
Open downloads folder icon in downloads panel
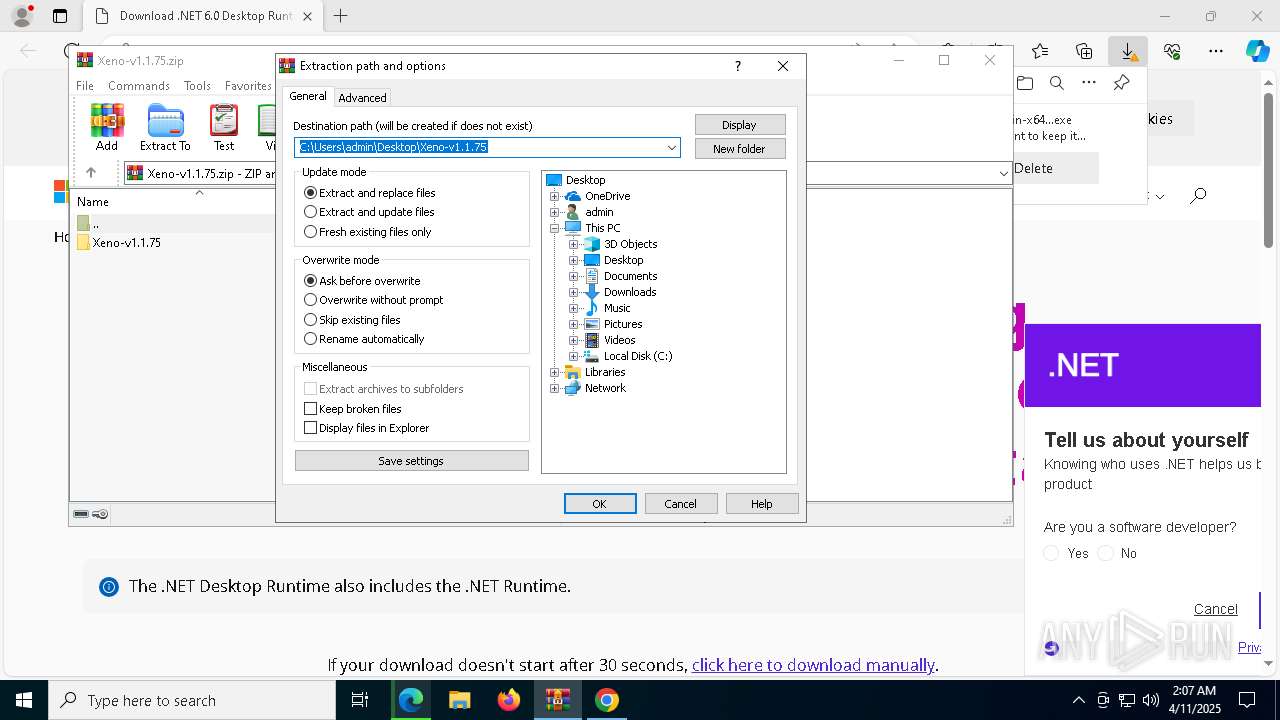coord(1025,83)
